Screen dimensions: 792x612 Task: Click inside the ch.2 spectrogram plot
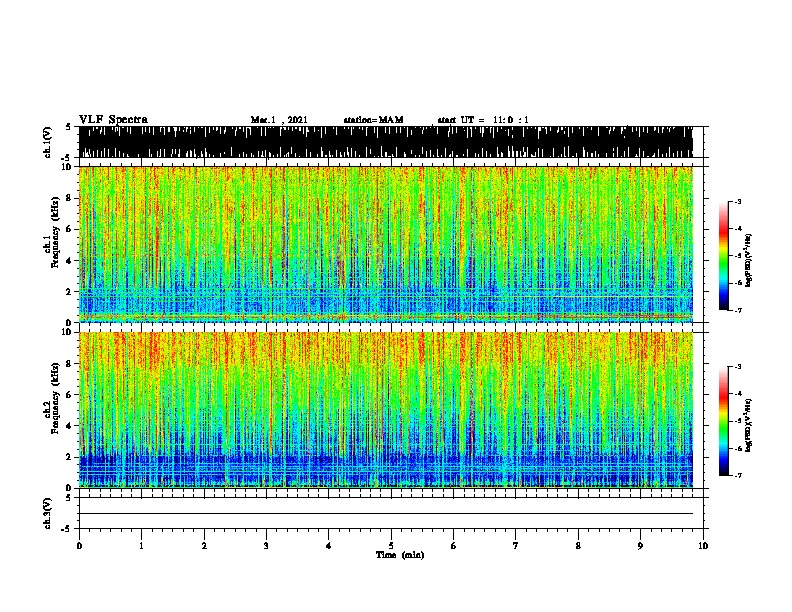(x=386, y=410)
